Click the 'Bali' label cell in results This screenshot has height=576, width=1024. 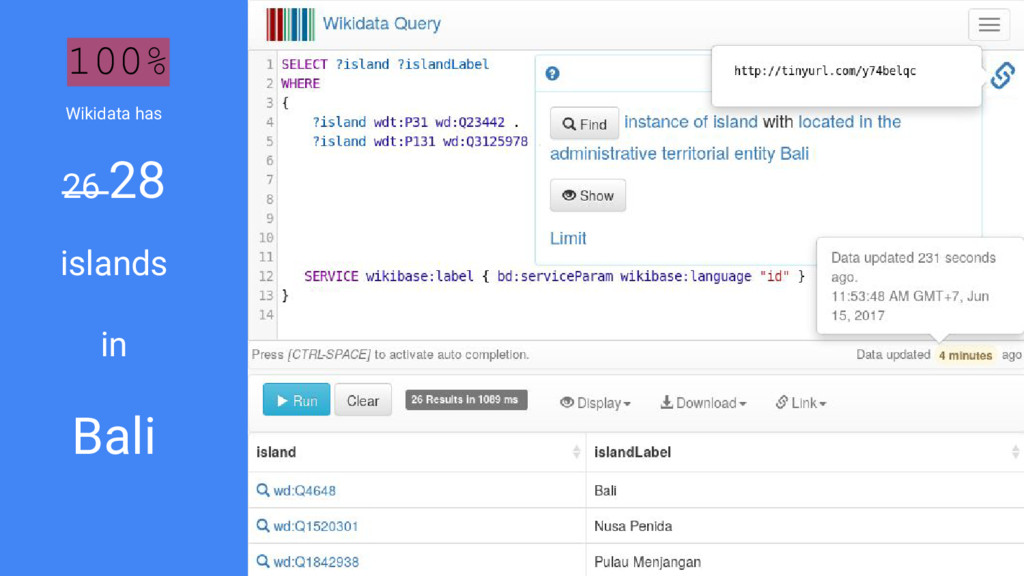605,490
